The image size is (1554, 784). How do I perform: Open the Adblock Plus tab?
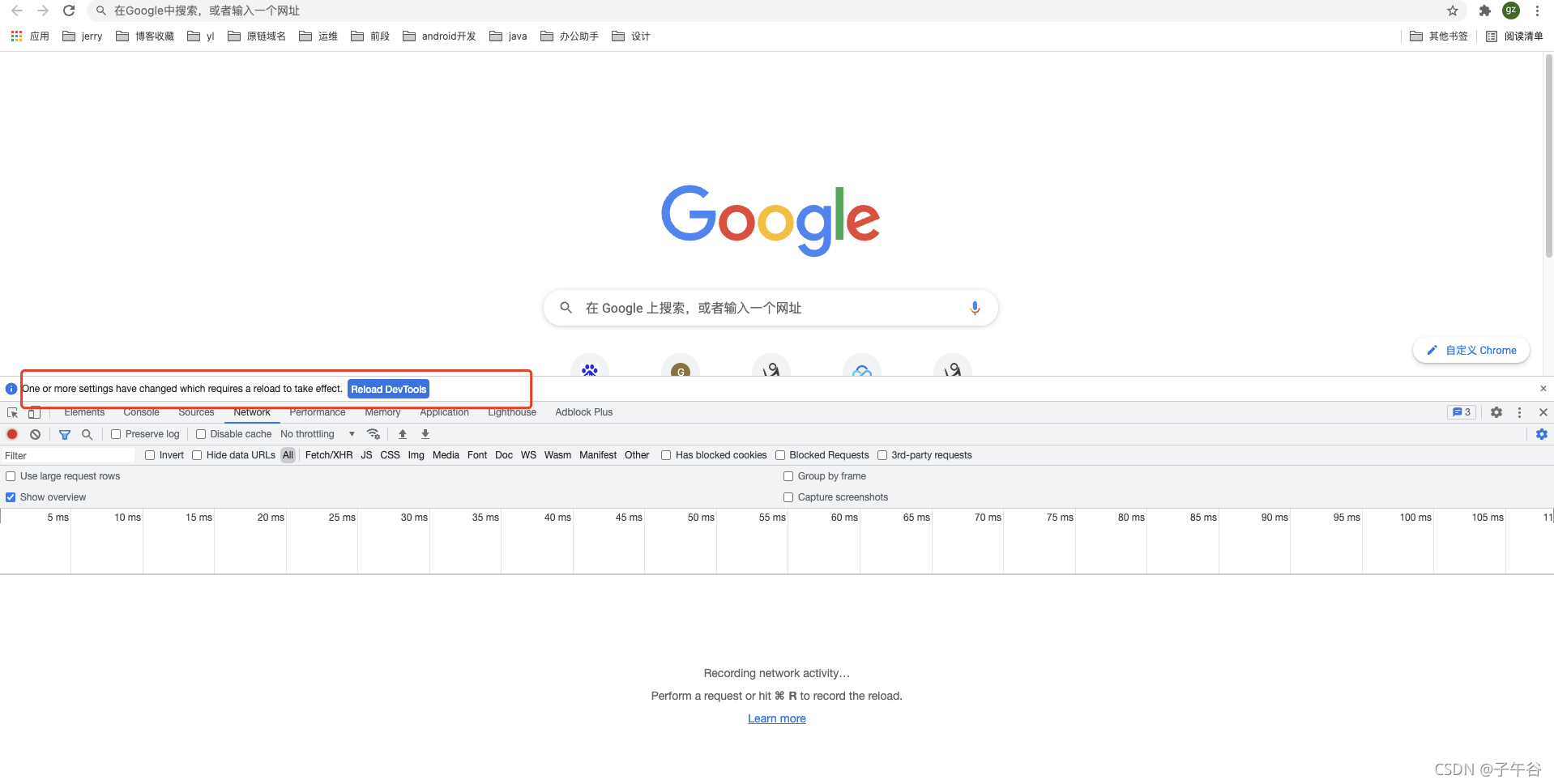point(583,412)
